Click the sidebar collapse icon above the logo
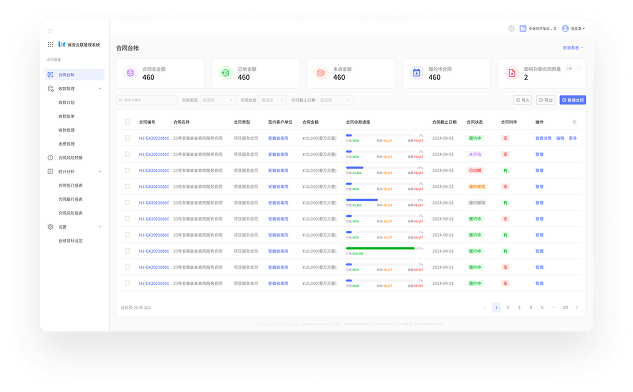Image resolution: width=633 pixels, height=392 pixels. point(50,31)
